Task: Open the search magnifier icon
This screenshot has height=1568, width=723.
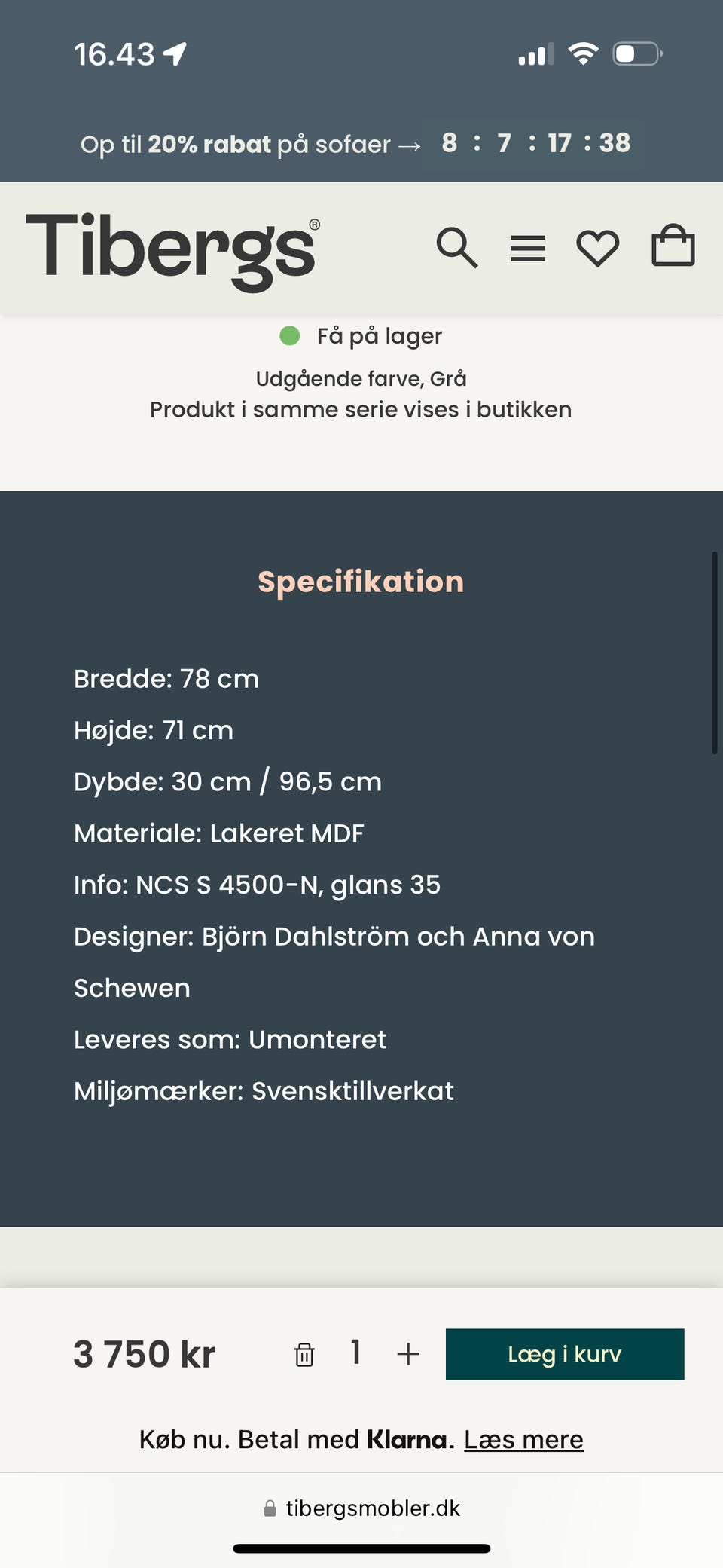Action: (456, 247)
